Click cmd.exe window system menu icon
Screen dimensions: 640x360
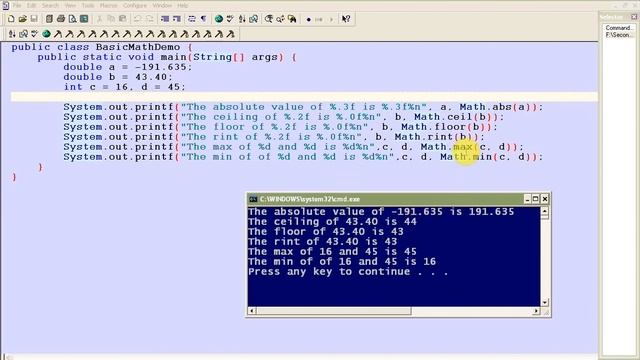coord(253,199)
